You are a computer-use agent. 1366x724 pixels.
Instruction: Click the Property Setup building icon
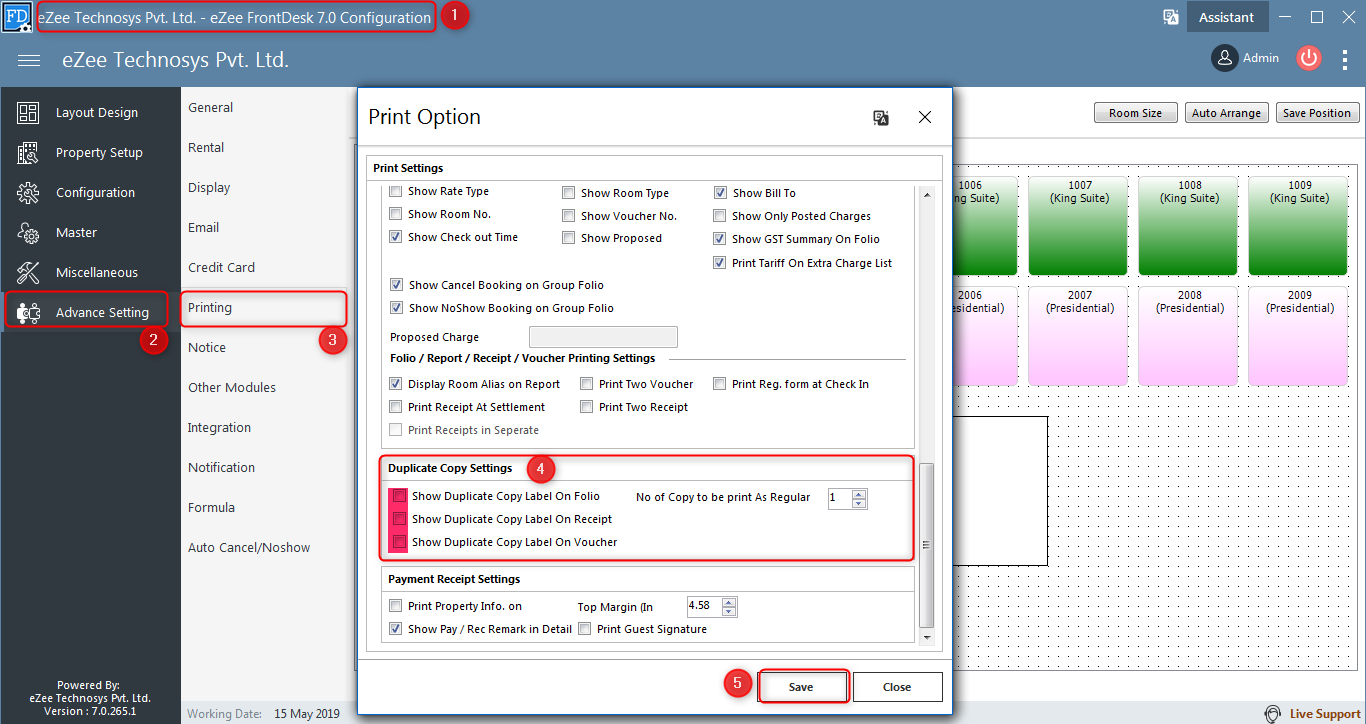tap(28, 153)
